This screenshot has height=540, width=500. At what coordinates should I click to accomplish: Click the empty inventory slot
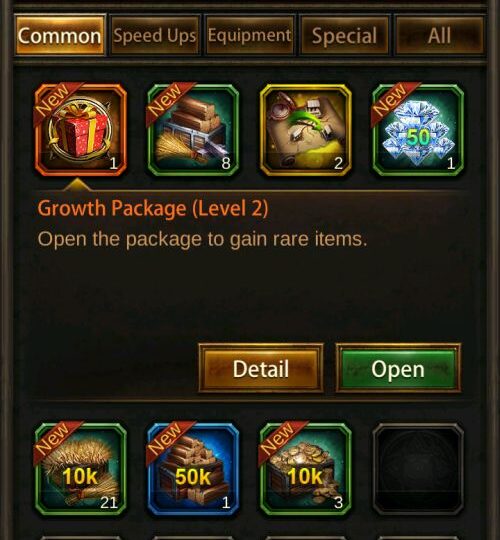418,469
